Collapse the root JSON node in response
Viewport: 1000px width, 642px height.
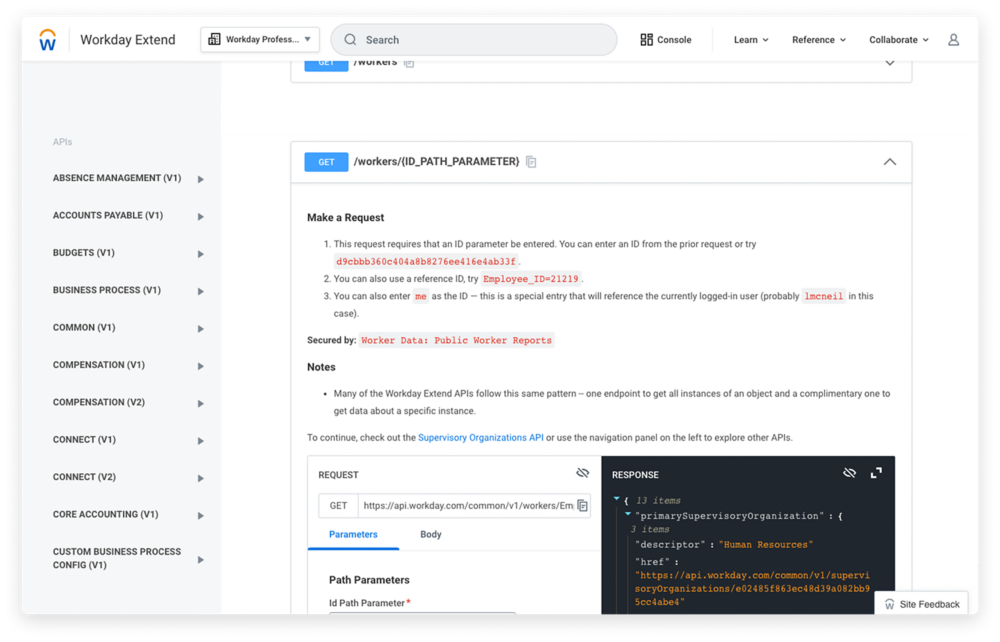pos(616,499)
